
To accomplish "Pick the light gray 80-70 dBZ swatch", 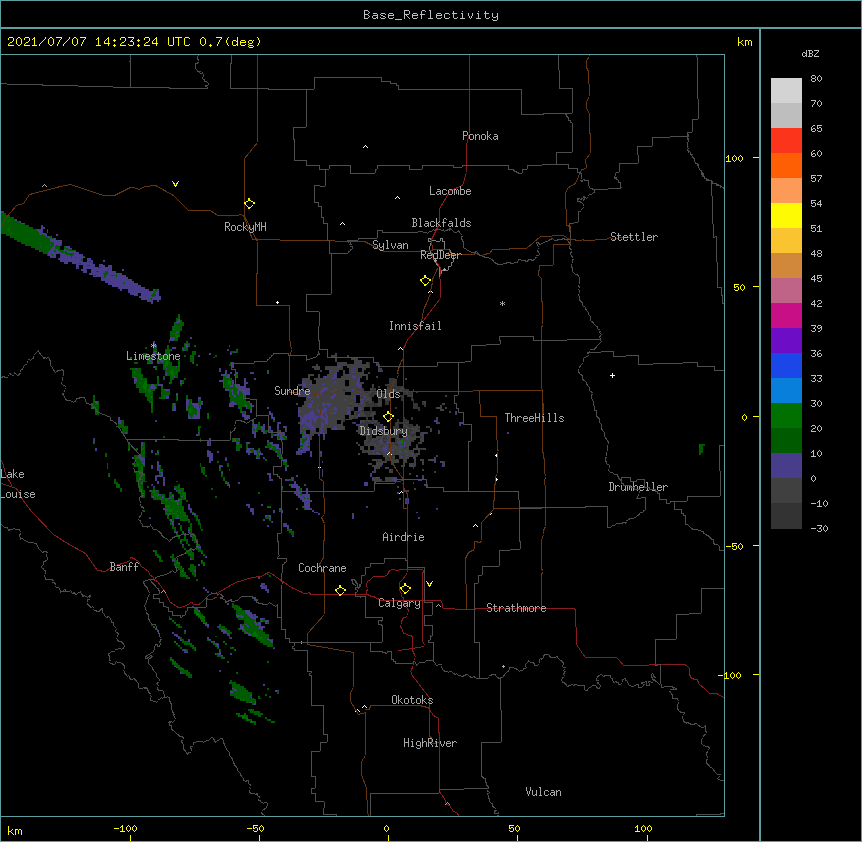I will point(786,91).
